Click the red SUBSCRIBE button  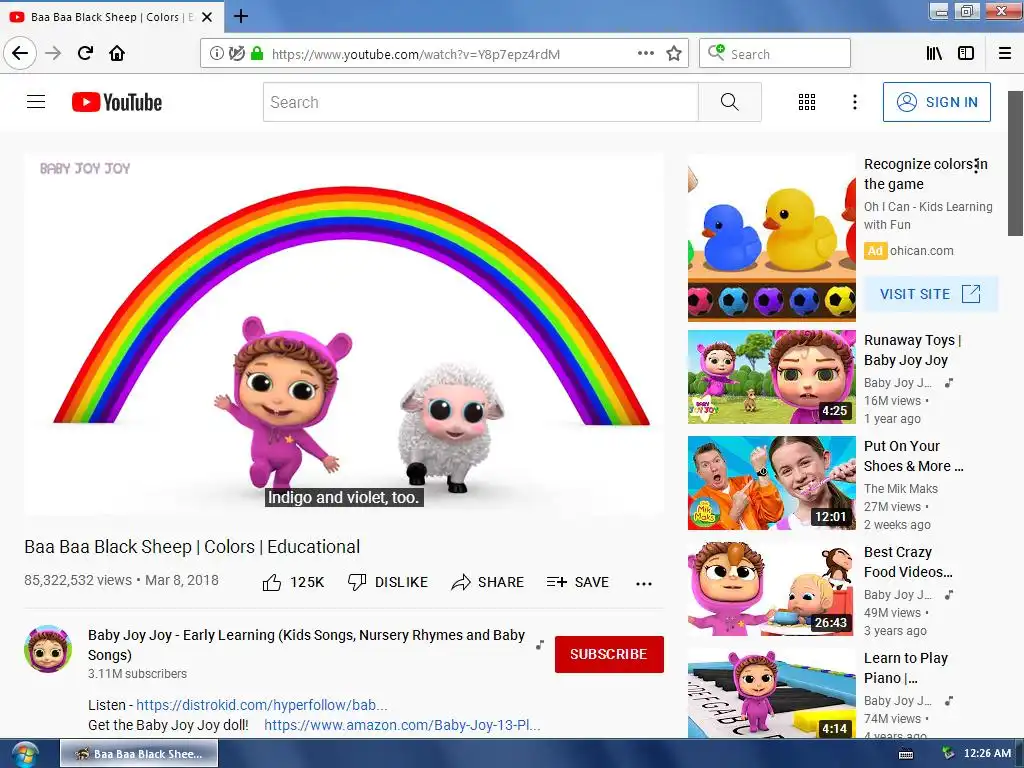click(609, 654)
